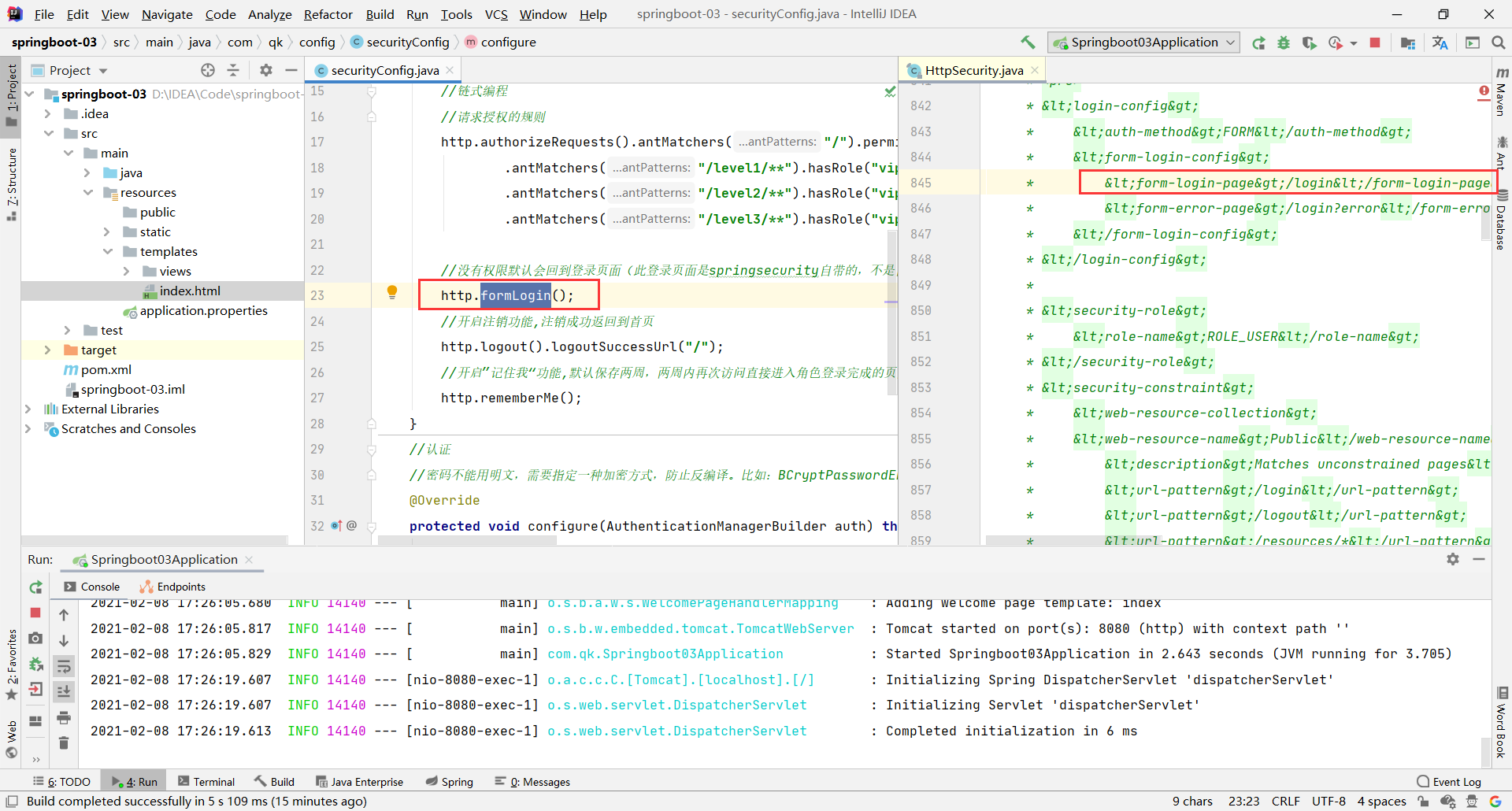Click the yellow light bulb intention icon
The width and height of the screenshot is (1512, 811).
pyautogui.click(x=392, y=293)
